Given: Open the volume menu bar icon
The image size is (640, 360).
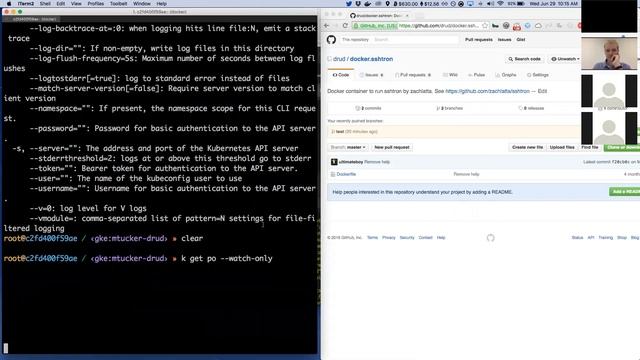Looking at the screenshot, I should coord(490,4).
